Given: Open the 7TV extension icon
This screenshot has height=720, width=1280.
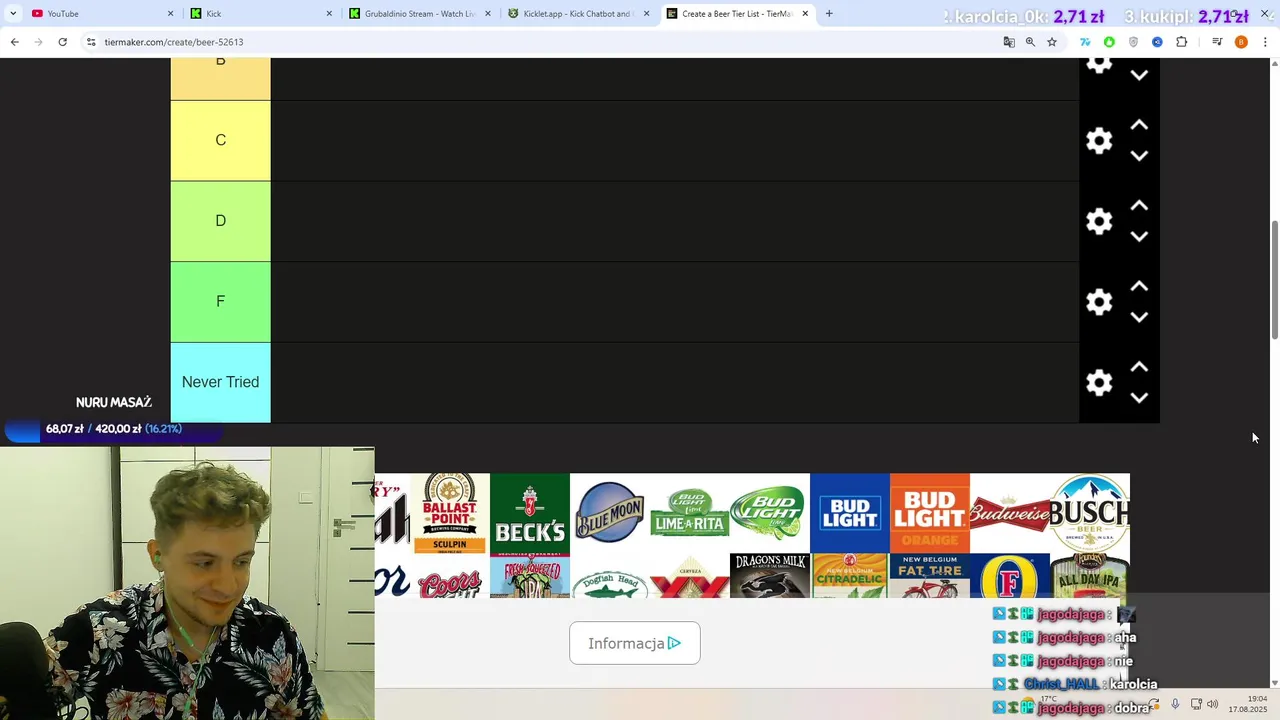Looking at the screenshot, I should 1085,42.
